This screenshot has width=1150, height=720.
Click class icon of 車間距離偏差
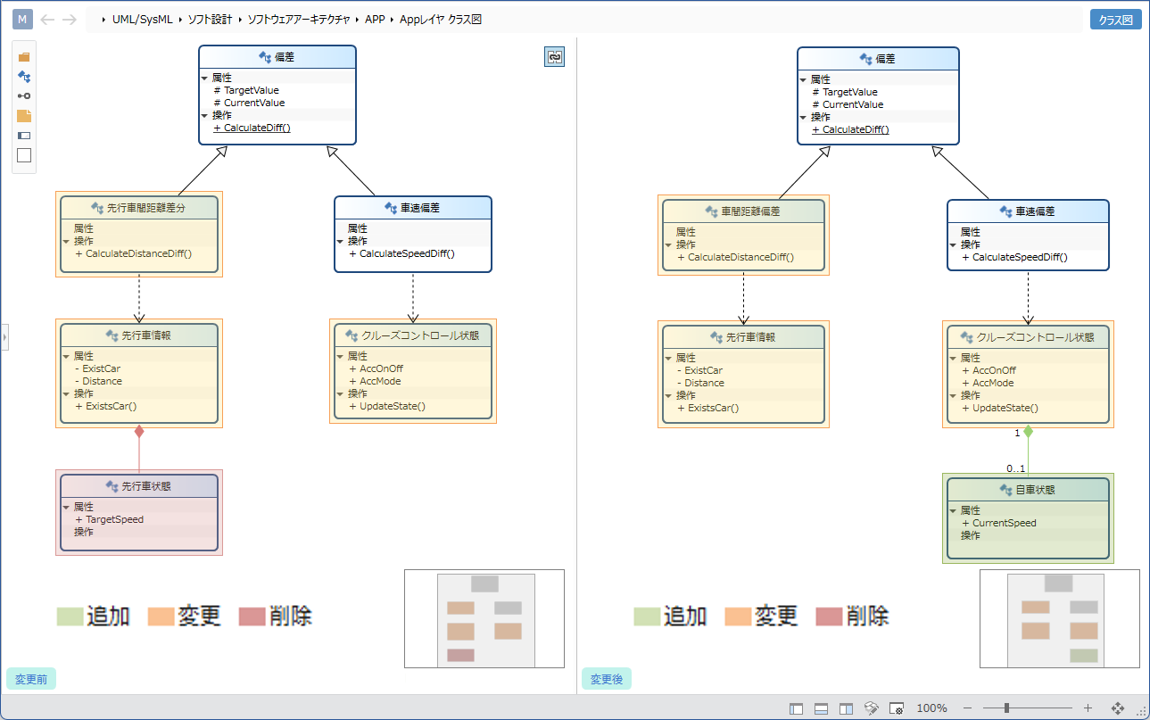point(711,212)
